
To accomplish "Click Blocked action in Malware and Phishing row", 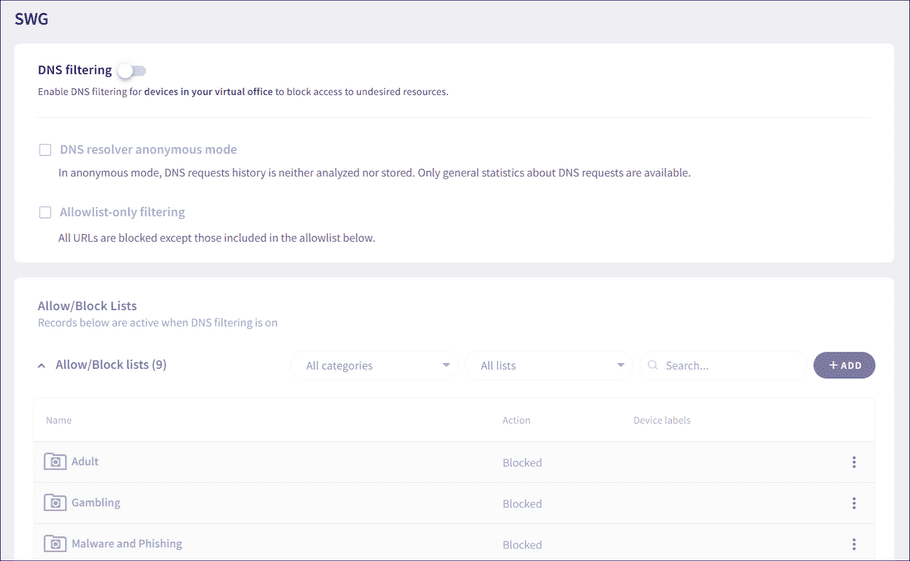I will 522,545.
